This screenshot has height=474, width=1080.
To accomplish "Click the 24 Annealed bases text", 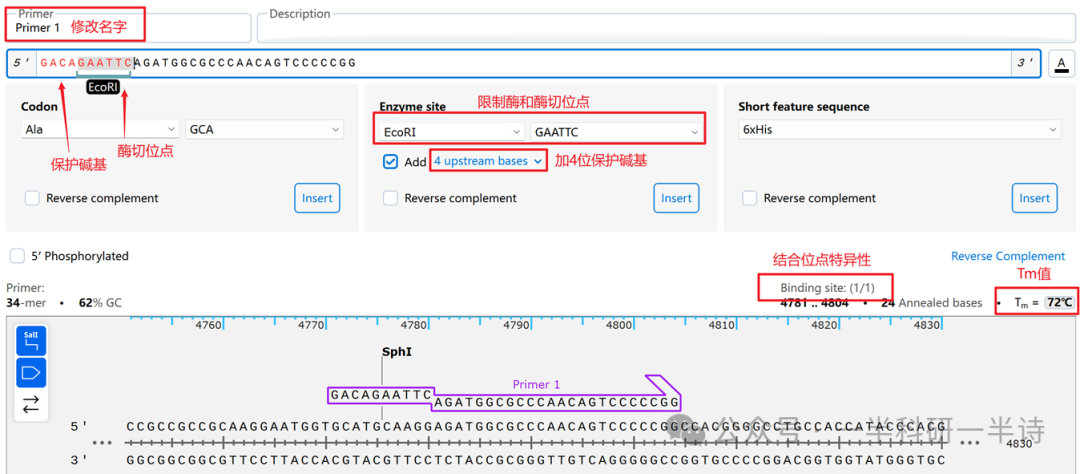I will pos(931,302).
